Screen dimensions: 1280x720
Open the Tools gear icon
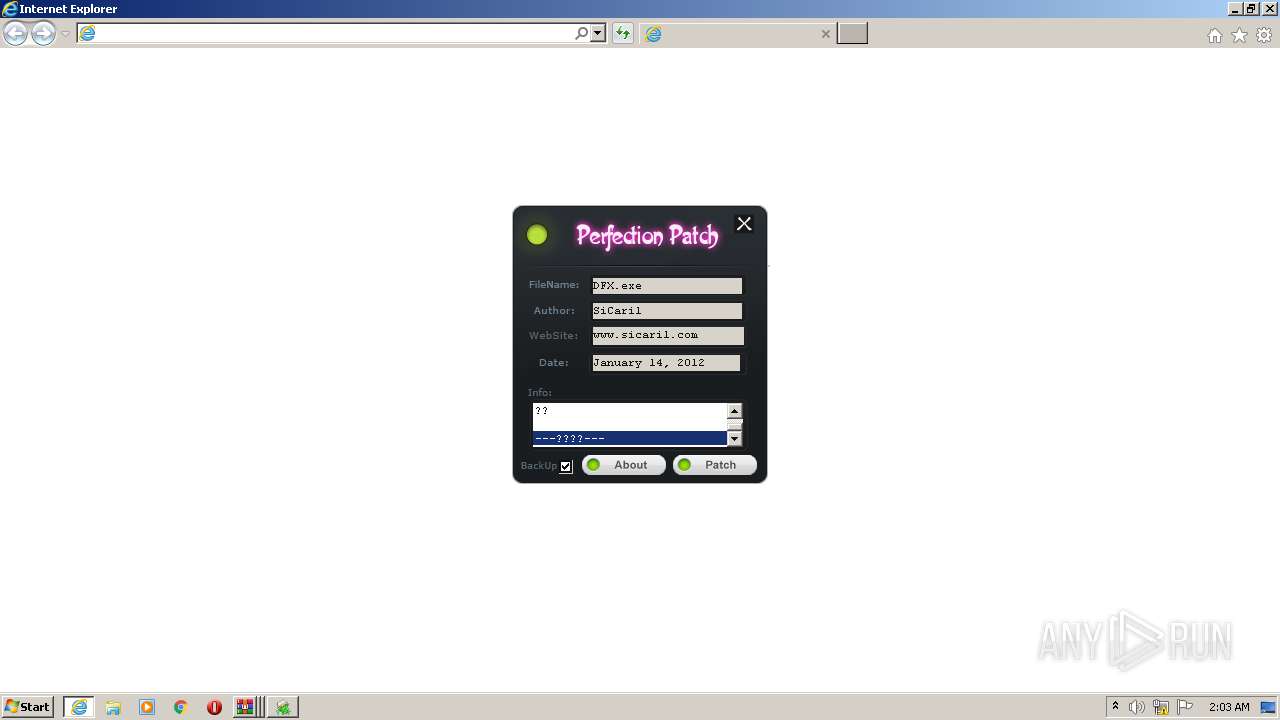pyautogui.click(x=1264, y=35)
